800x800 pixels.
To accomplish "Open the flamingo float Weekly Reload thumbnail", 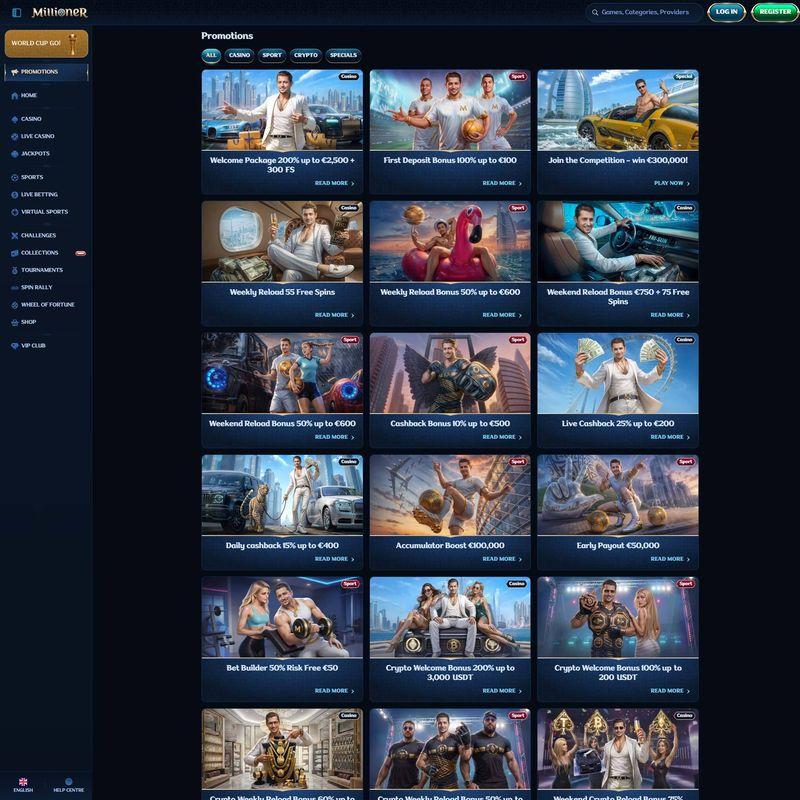I will (450, 241).
